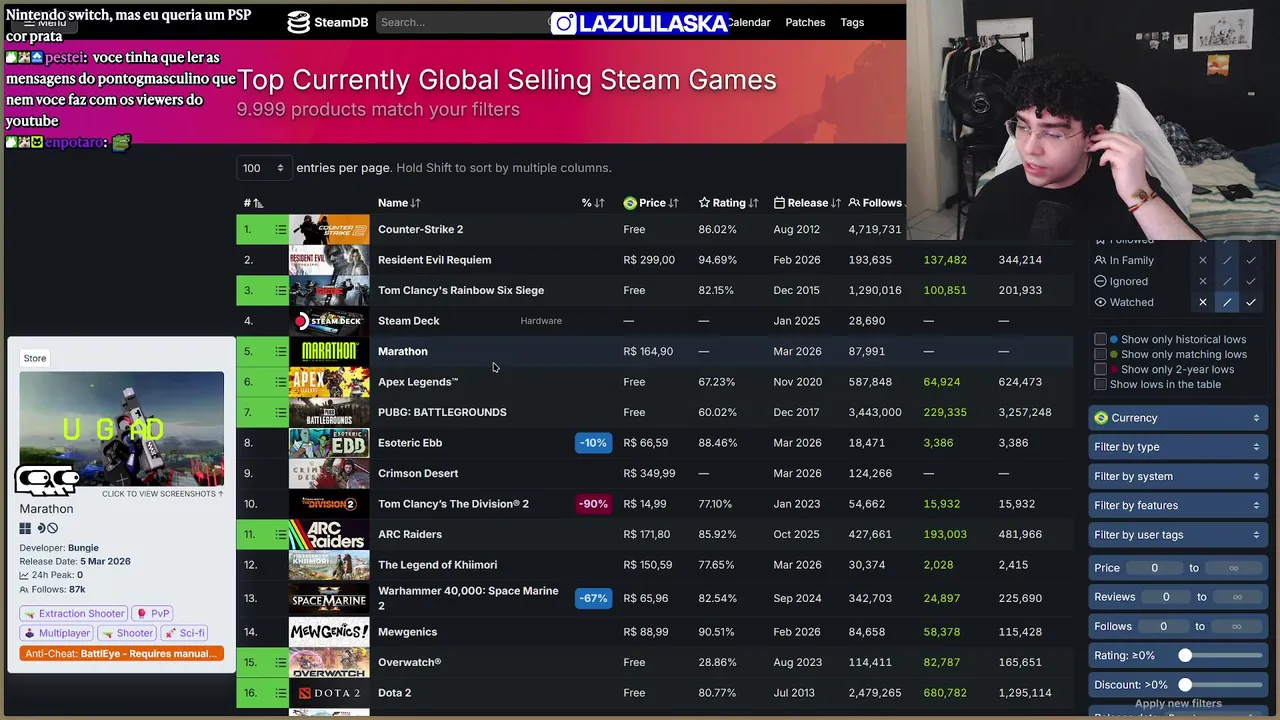
Task: Click the list icon in Rainbow Six Siege row
Action: pyautogui.click(x=280, y=291)
